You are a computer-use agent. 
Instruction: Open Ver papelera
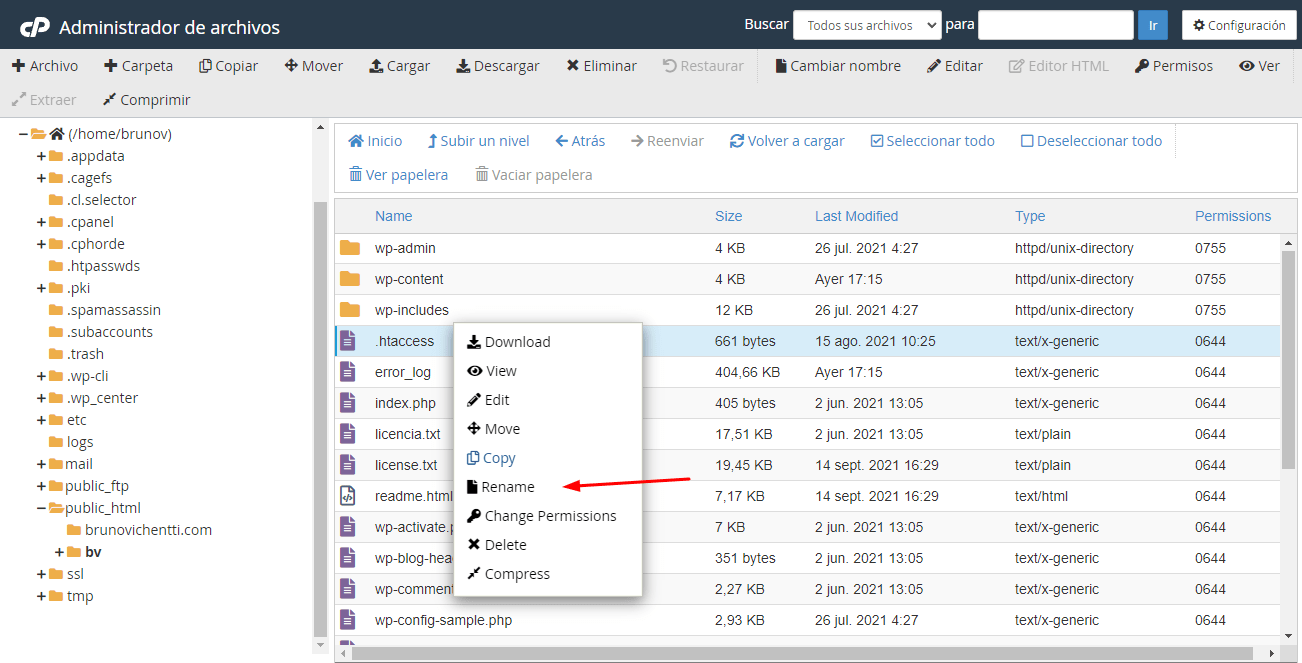coord(398,175)
